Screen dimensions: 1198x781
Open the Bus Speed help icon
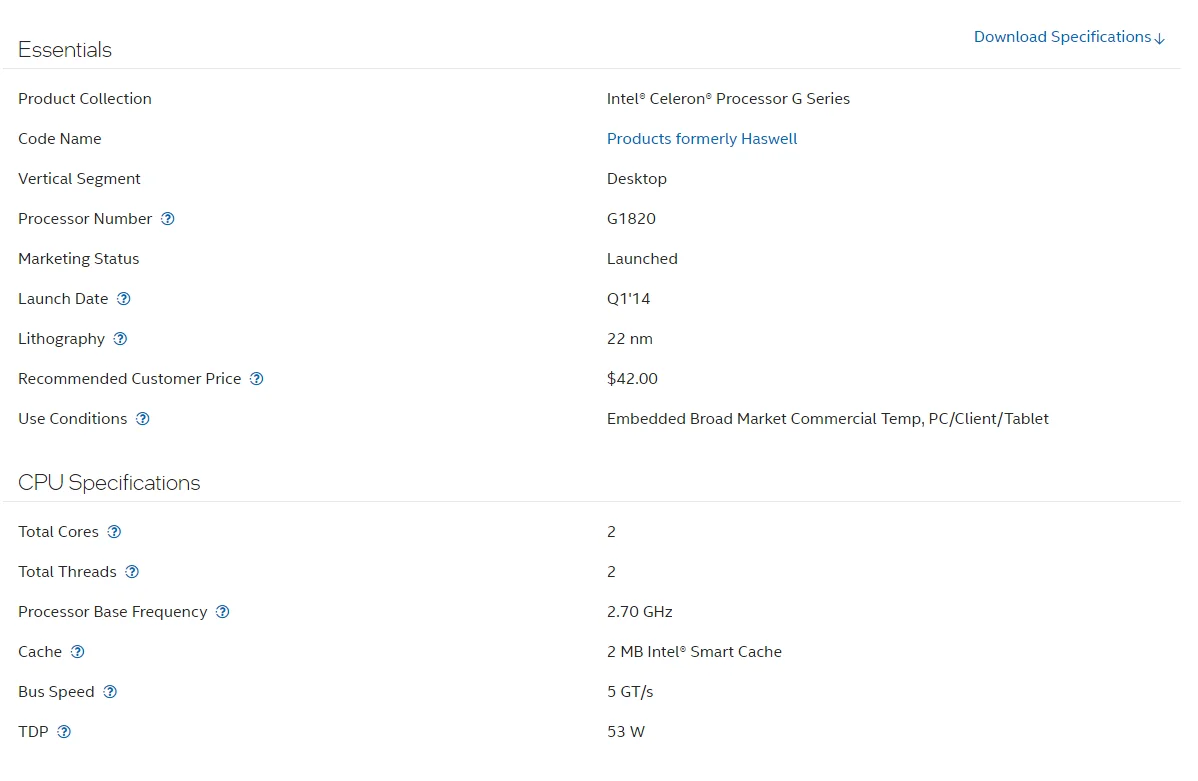pos(110,692)
